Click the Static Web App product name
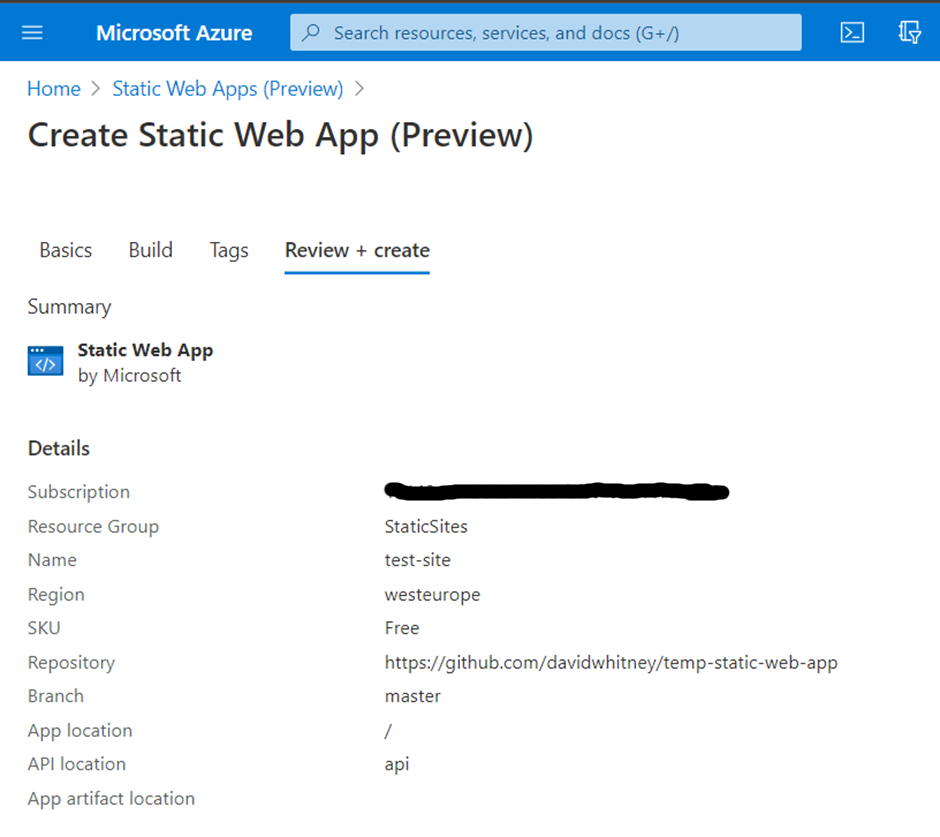The width and height of the screenshot is (940, 837). pyautogui.click(x=146, y=350)
